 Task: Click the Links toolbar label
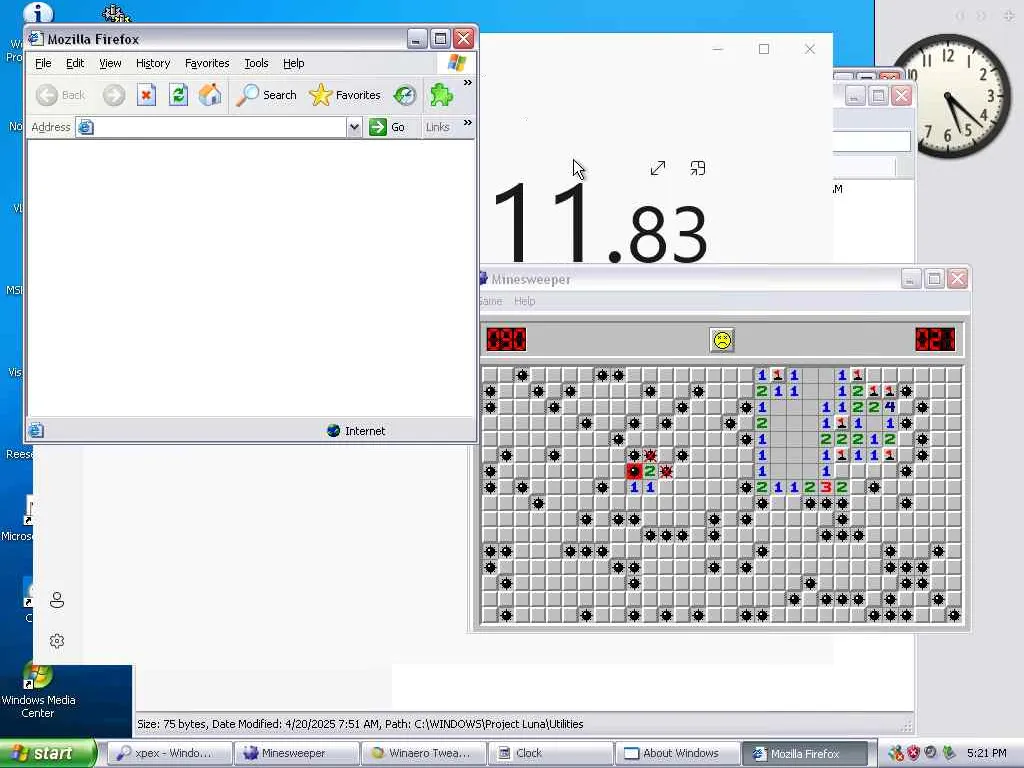(x=438, y=127)
